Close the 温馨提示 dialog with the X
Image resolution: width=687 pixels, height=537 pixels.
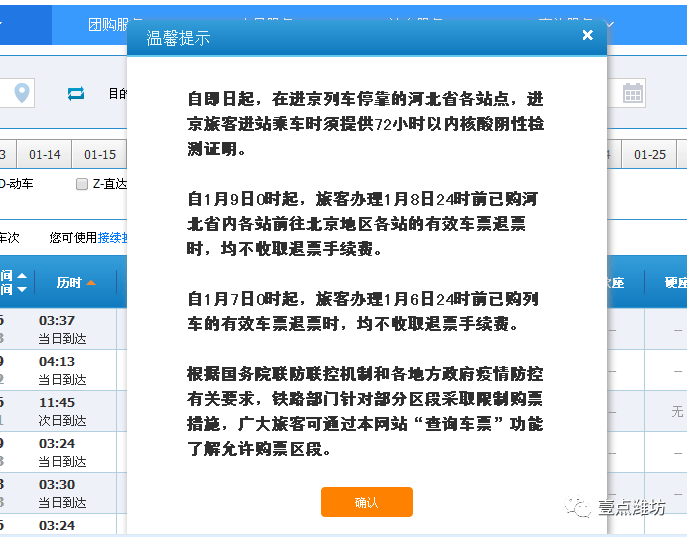(x=588, y=35)
